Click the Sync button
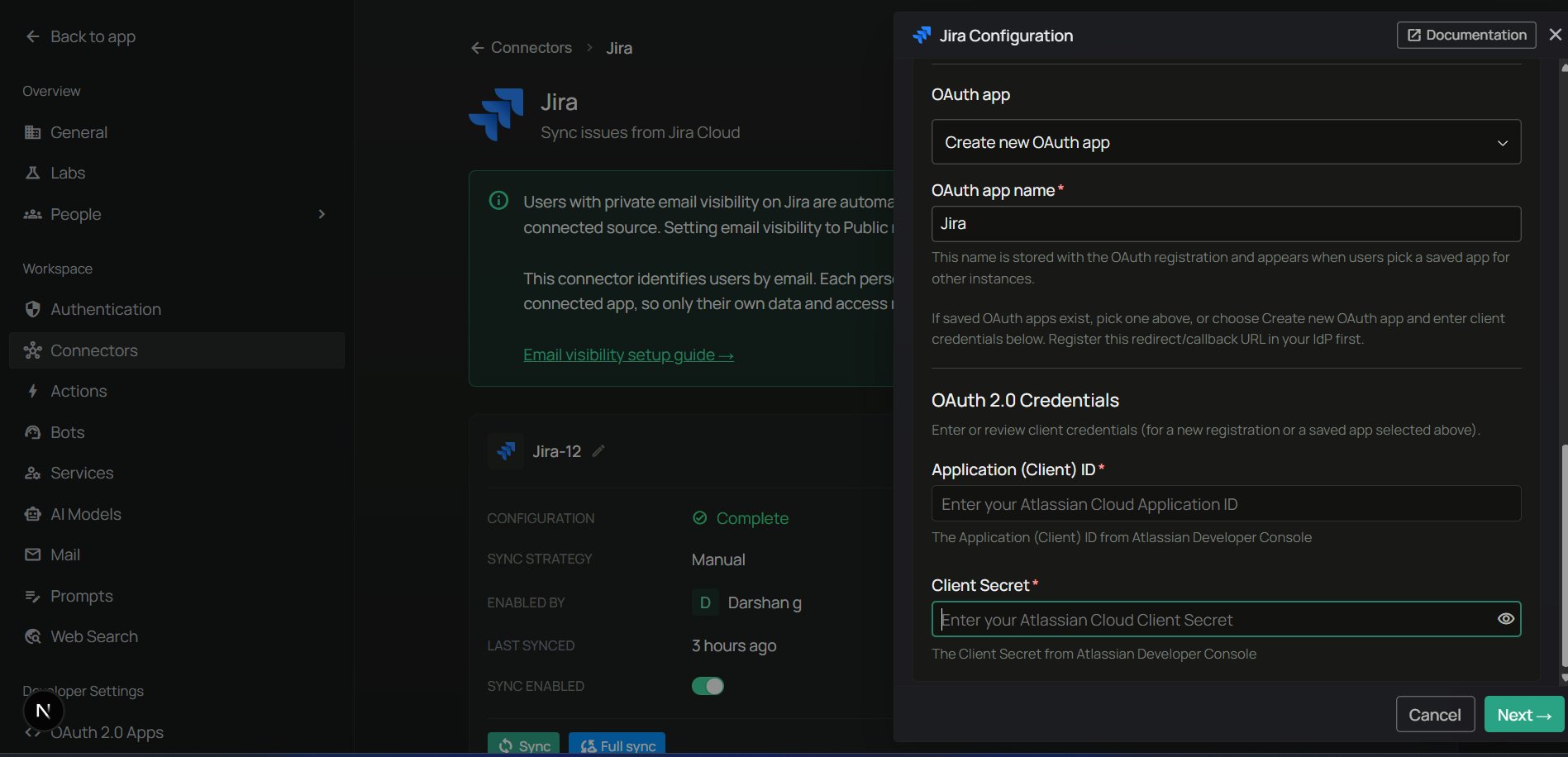This screenshot has width=1568, height=757. (x=523, y=745)
